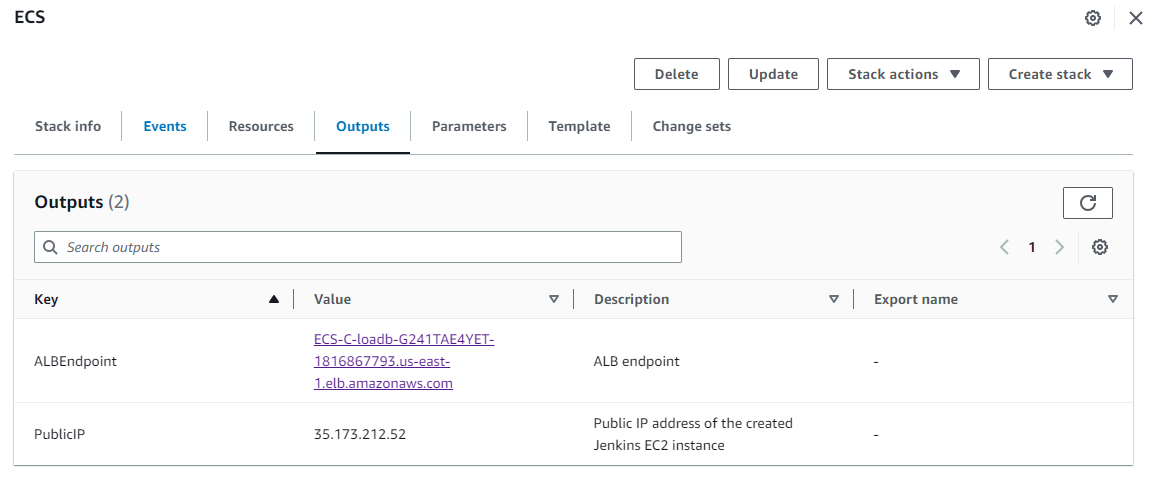Image resolution: width=1149 pixels, height=494 pixels.
Task: Click the ALBEndpoint key cell
Action: 75,361
